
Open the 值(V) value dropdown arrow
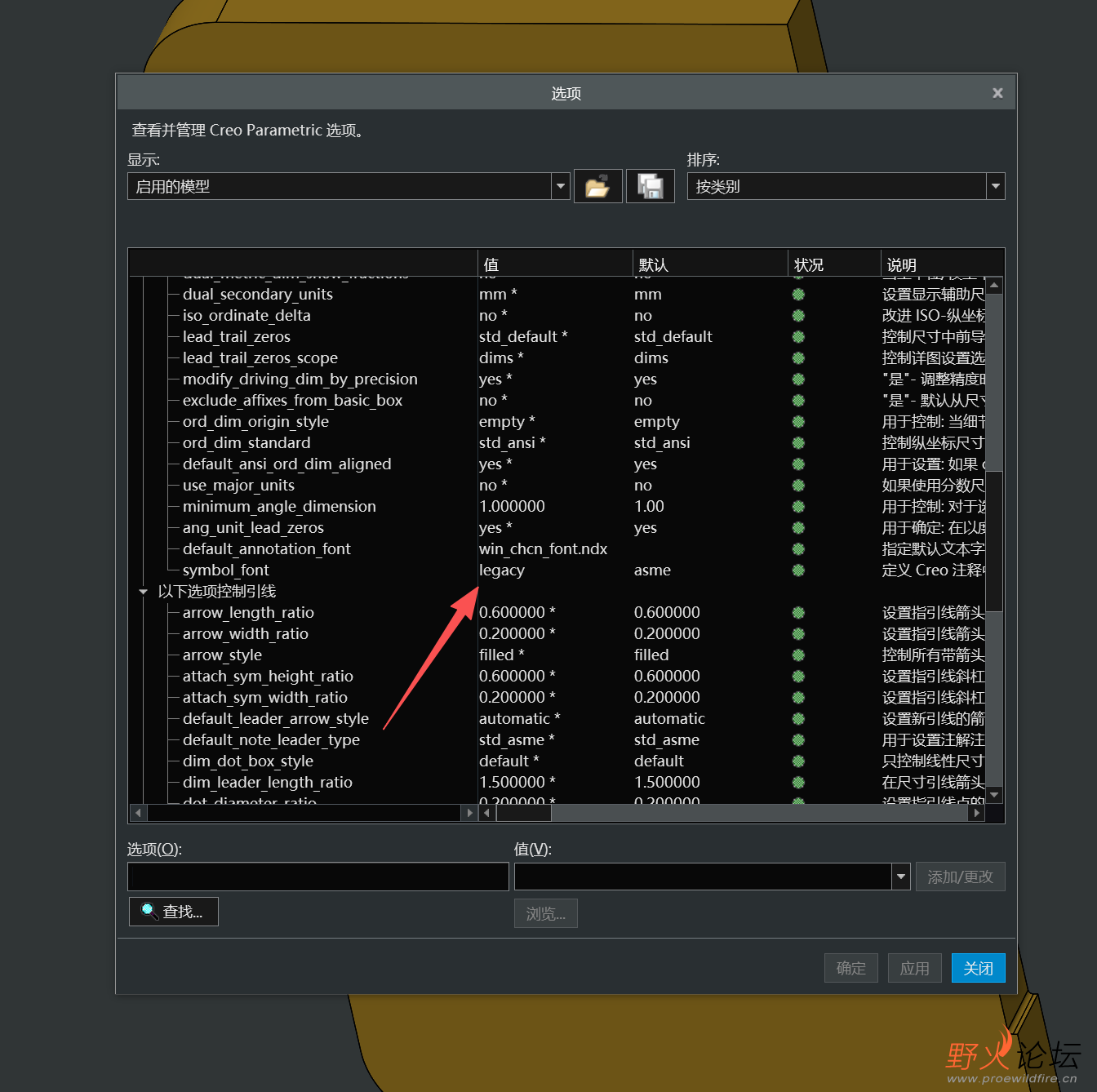901,877
